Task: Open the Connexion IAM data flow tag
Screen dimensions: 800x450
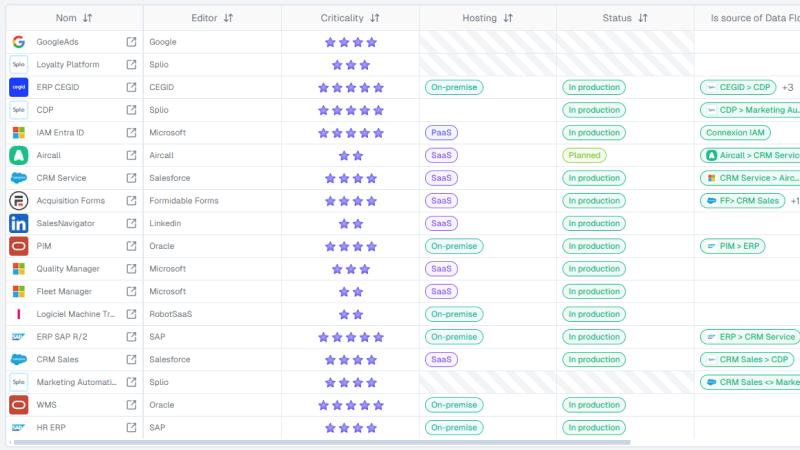Action: click(x=736, y=133)
